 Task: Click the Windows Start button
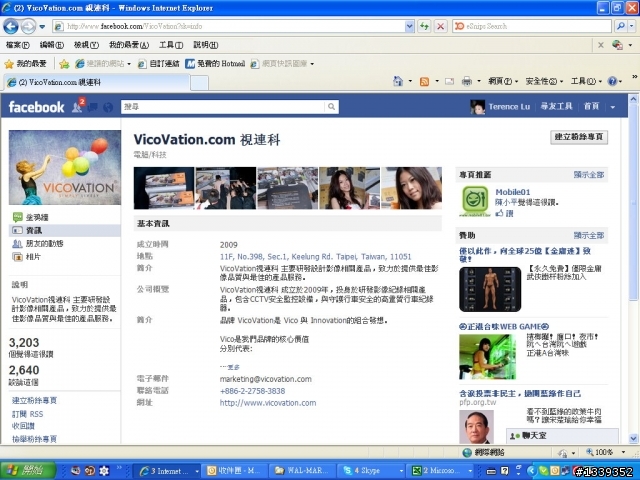(x=28, y=470)
